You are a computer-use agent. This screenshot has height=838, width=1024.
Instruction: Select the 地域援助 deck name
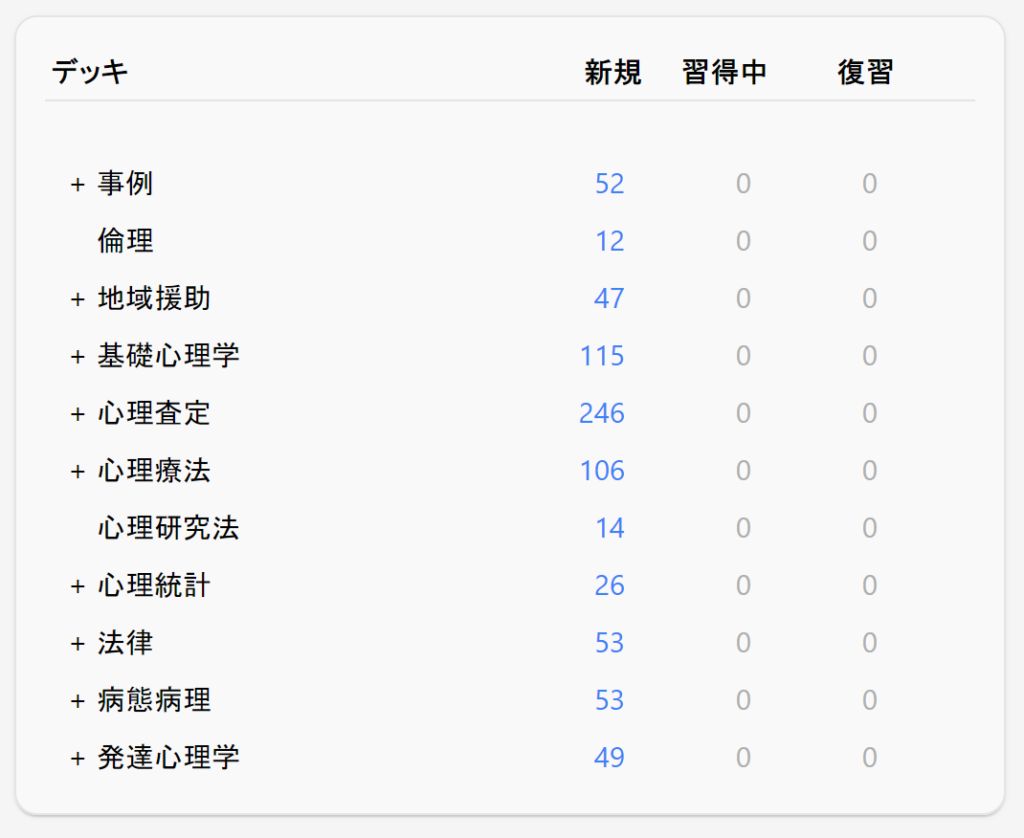[154, 298]
